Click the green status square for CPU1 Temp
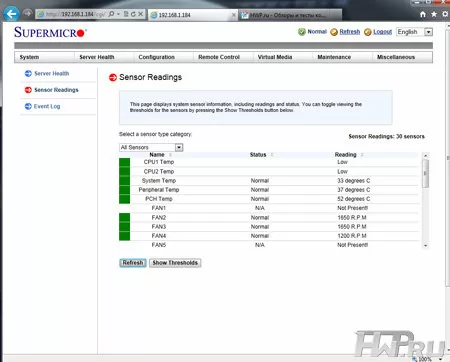The image size is (450, 362). 124,162
